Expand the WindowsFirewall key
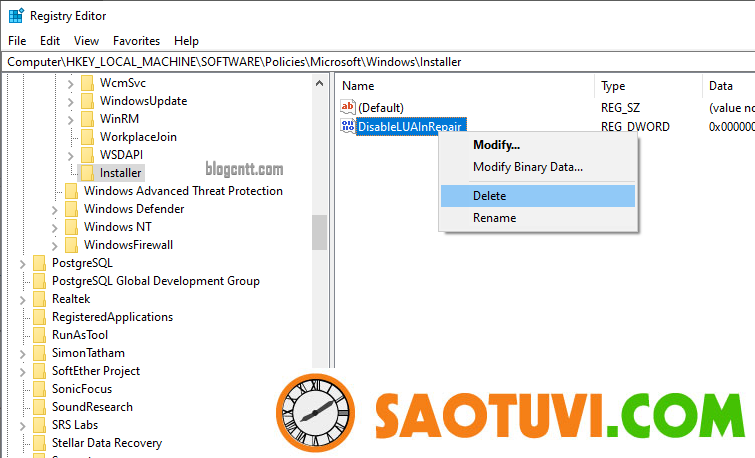The height and width of the screenshot is (458, 755). click(x=54, y=246)
